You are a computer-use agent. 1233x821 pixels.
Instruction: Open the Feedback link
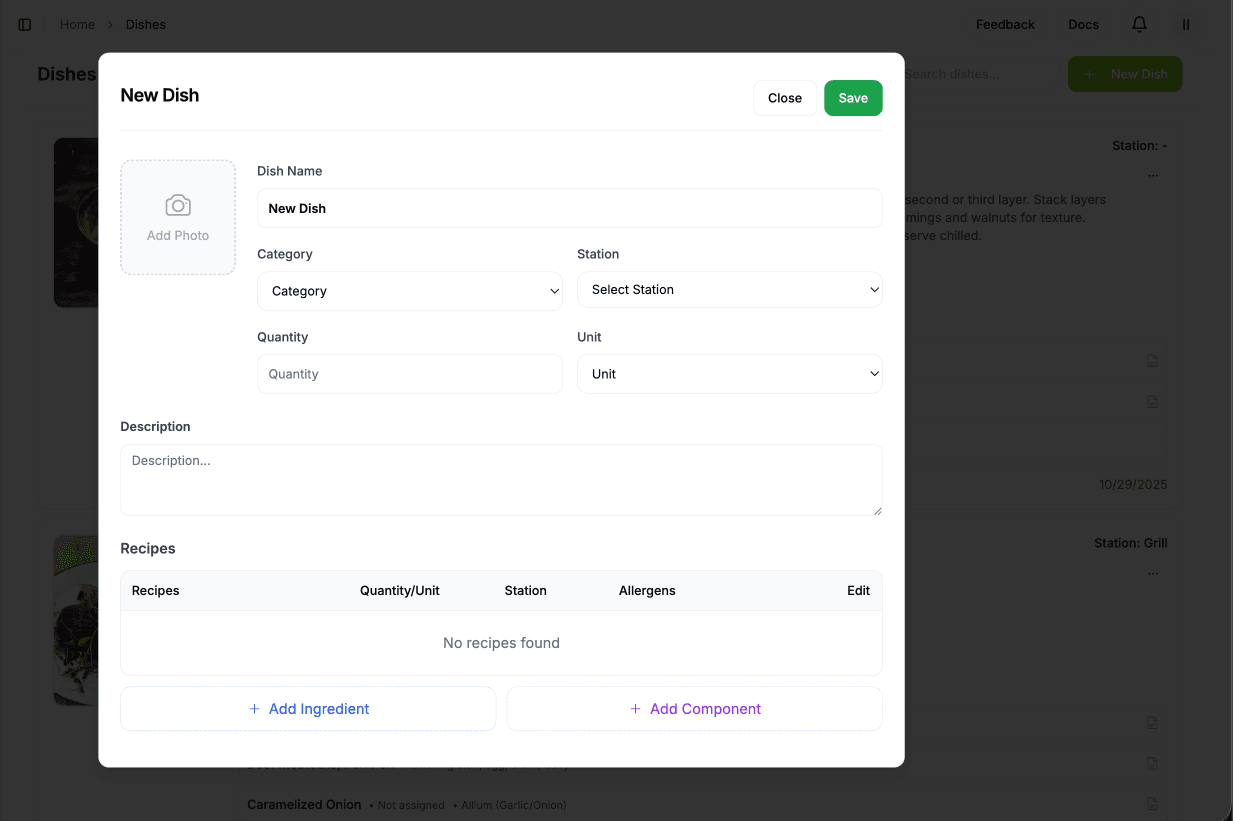coord(1005,25)
